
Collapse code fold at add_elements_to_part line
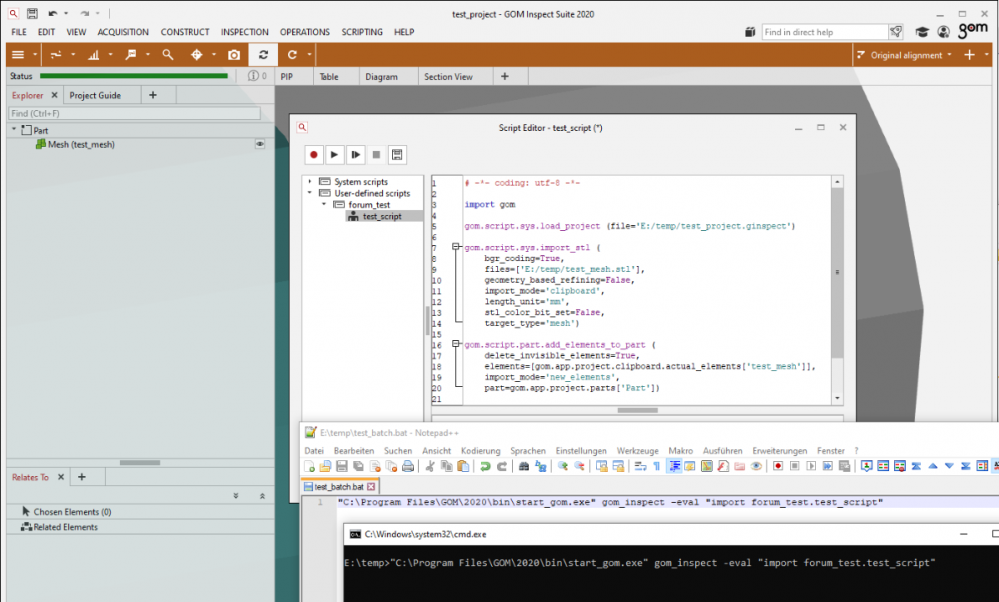click(x=457, y=345)
